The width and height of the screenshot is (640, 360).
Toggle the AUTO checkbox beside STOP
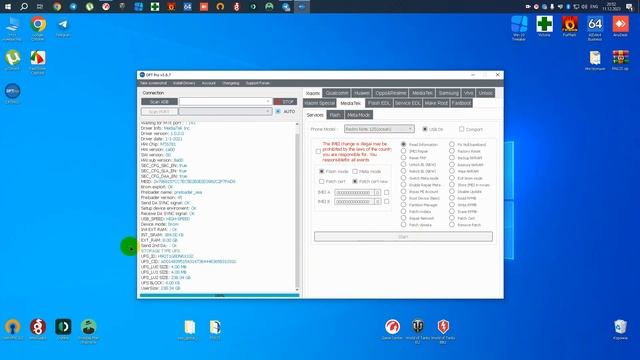pyautogui.click(x=278, y=111)
